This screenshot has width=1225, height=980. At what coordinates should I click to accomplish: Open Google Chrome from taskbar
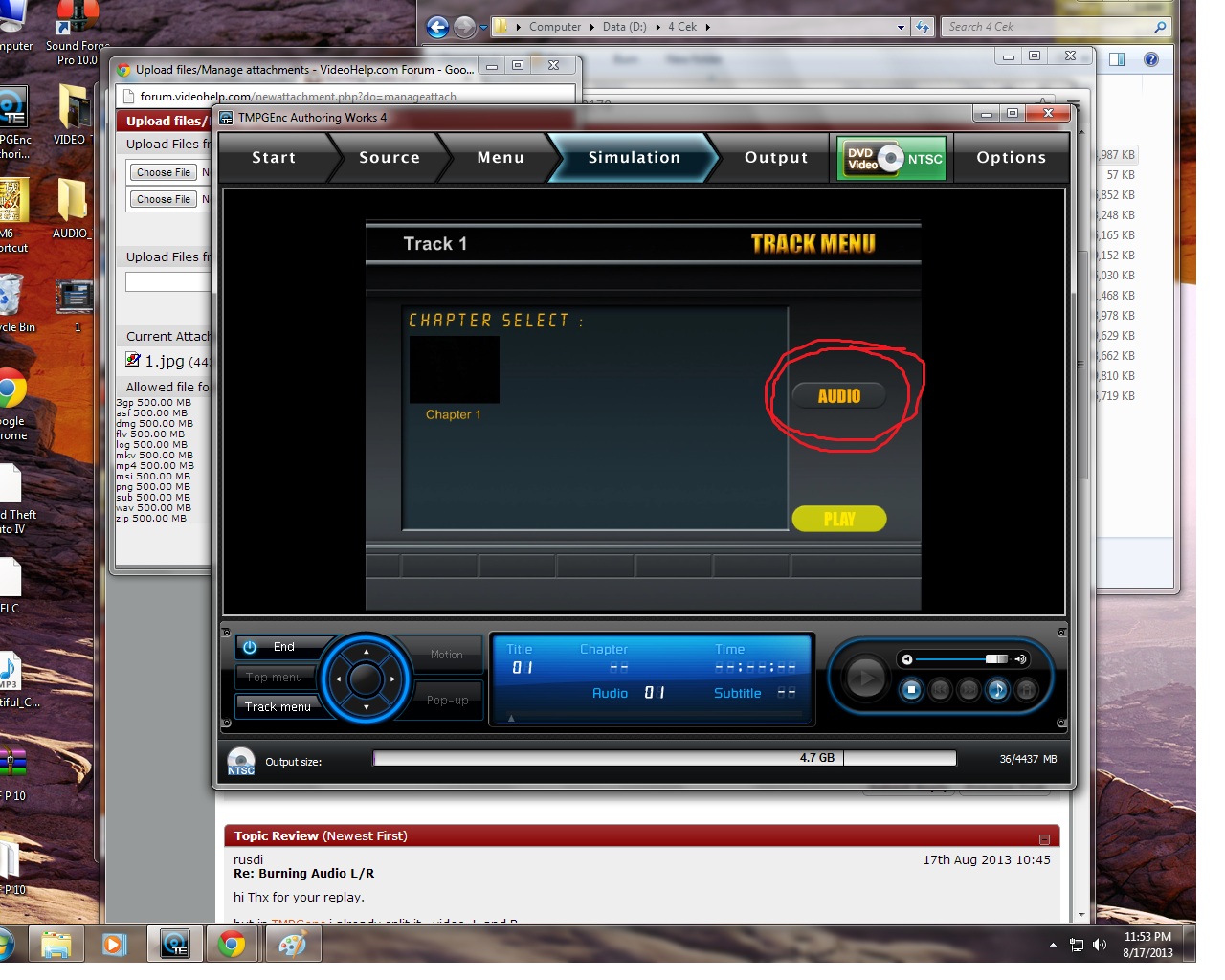232,946
